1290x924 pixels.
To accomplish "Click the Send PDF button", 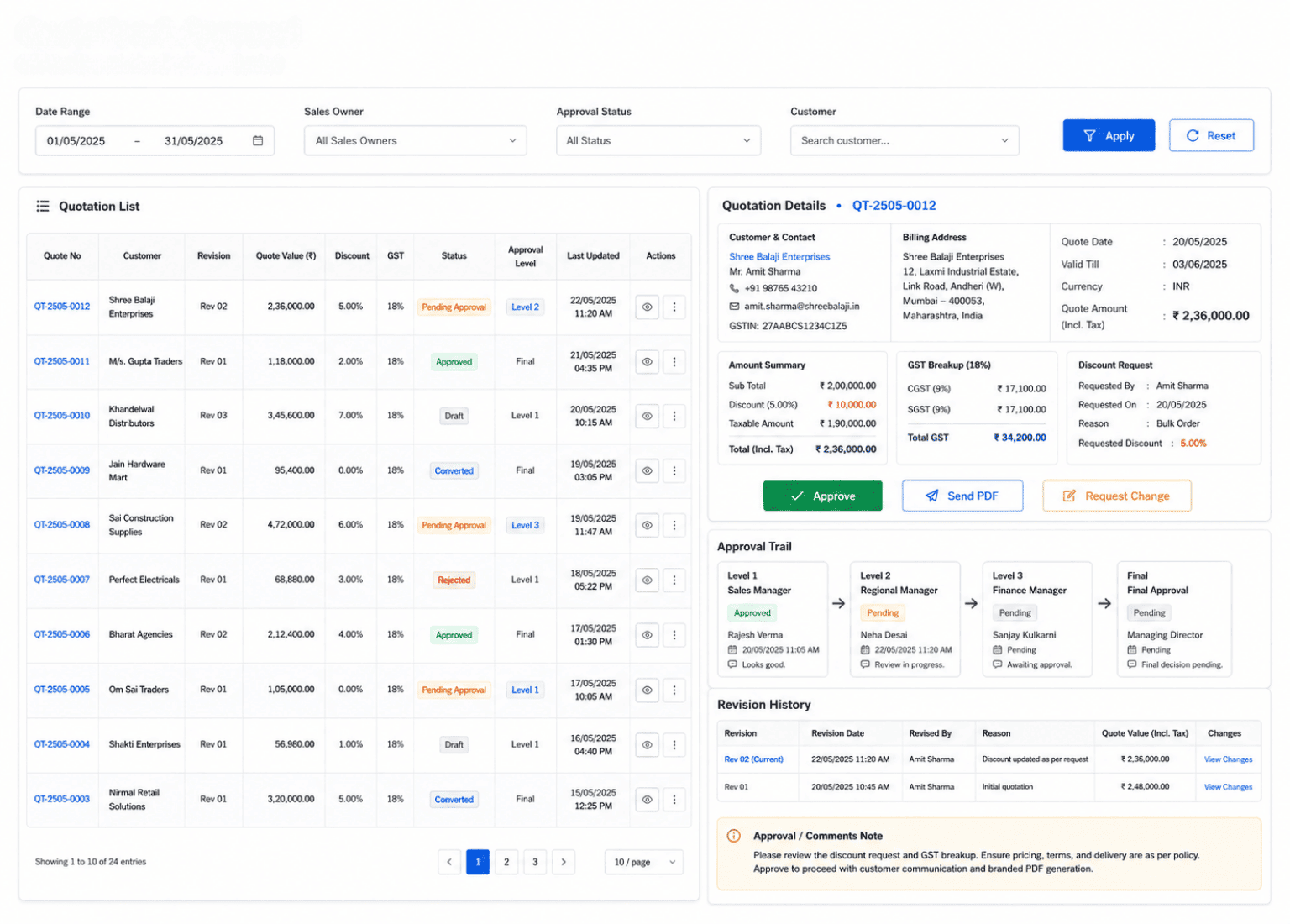I will tap(962, 496).
